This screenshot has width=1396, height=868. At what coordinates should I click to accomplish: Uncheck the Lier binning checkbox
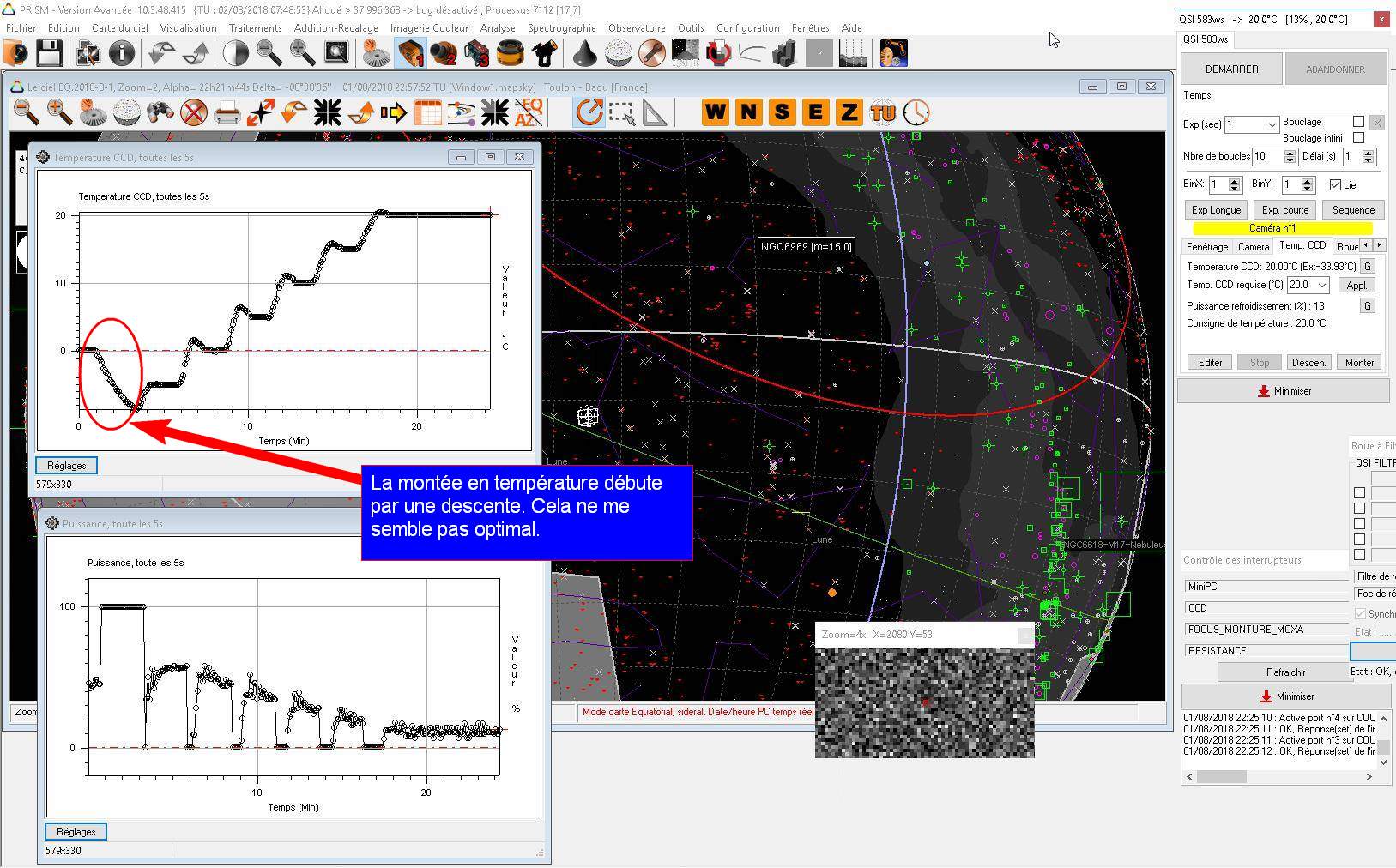pos(1335,185)
